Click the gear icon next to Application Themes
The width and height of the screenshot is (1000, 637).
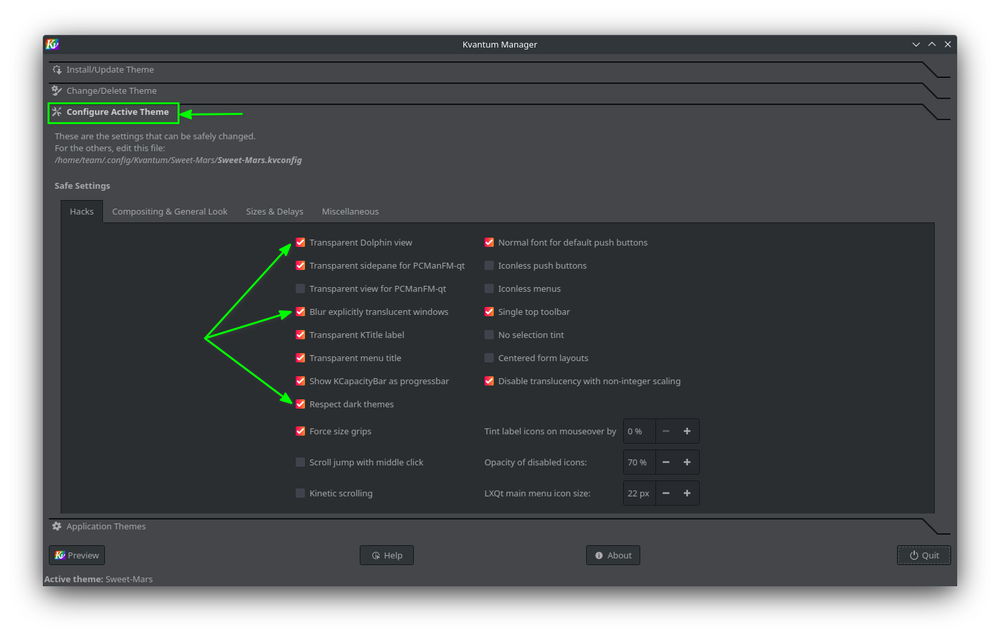(x=56, y=526)
